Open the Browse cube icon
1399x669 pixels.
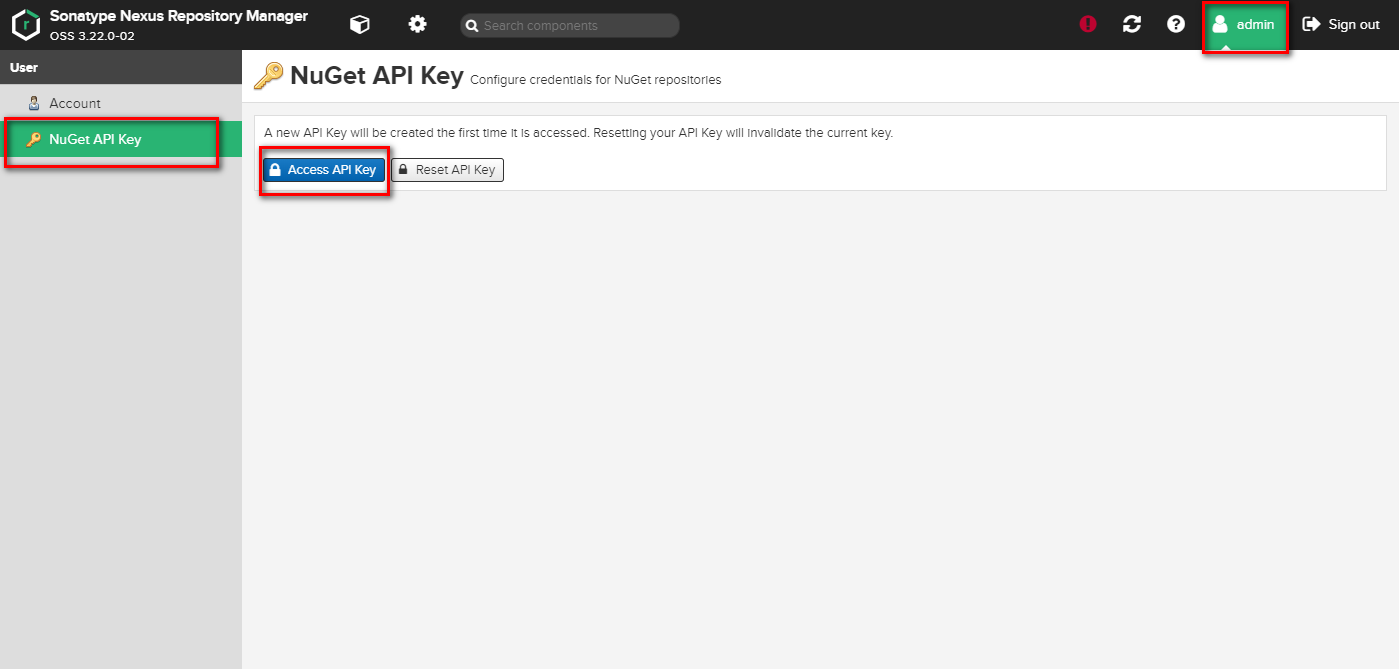(359, 24)
